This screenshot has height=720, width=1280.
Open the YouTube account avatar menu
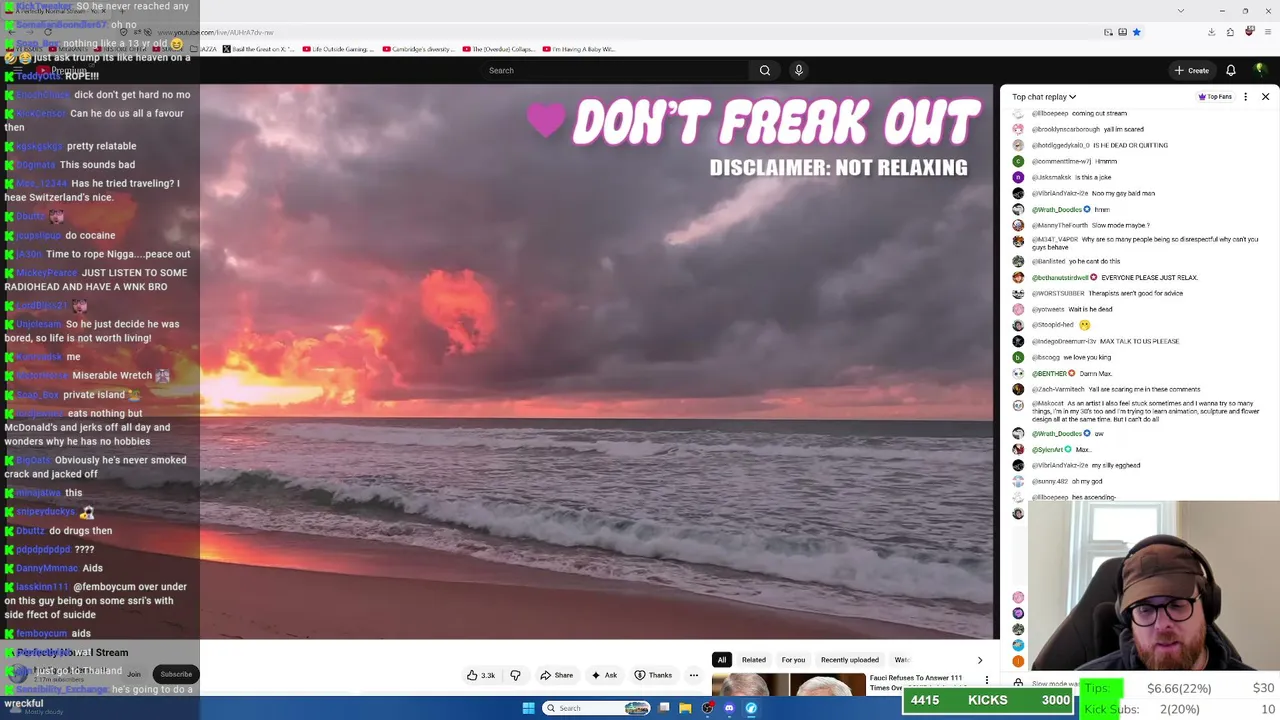(1259, 70)
